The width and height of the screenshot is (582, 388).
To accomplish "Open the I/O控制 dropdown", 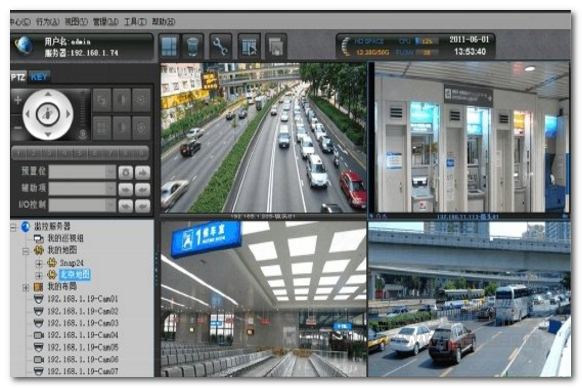I will (x=83, y=205).
